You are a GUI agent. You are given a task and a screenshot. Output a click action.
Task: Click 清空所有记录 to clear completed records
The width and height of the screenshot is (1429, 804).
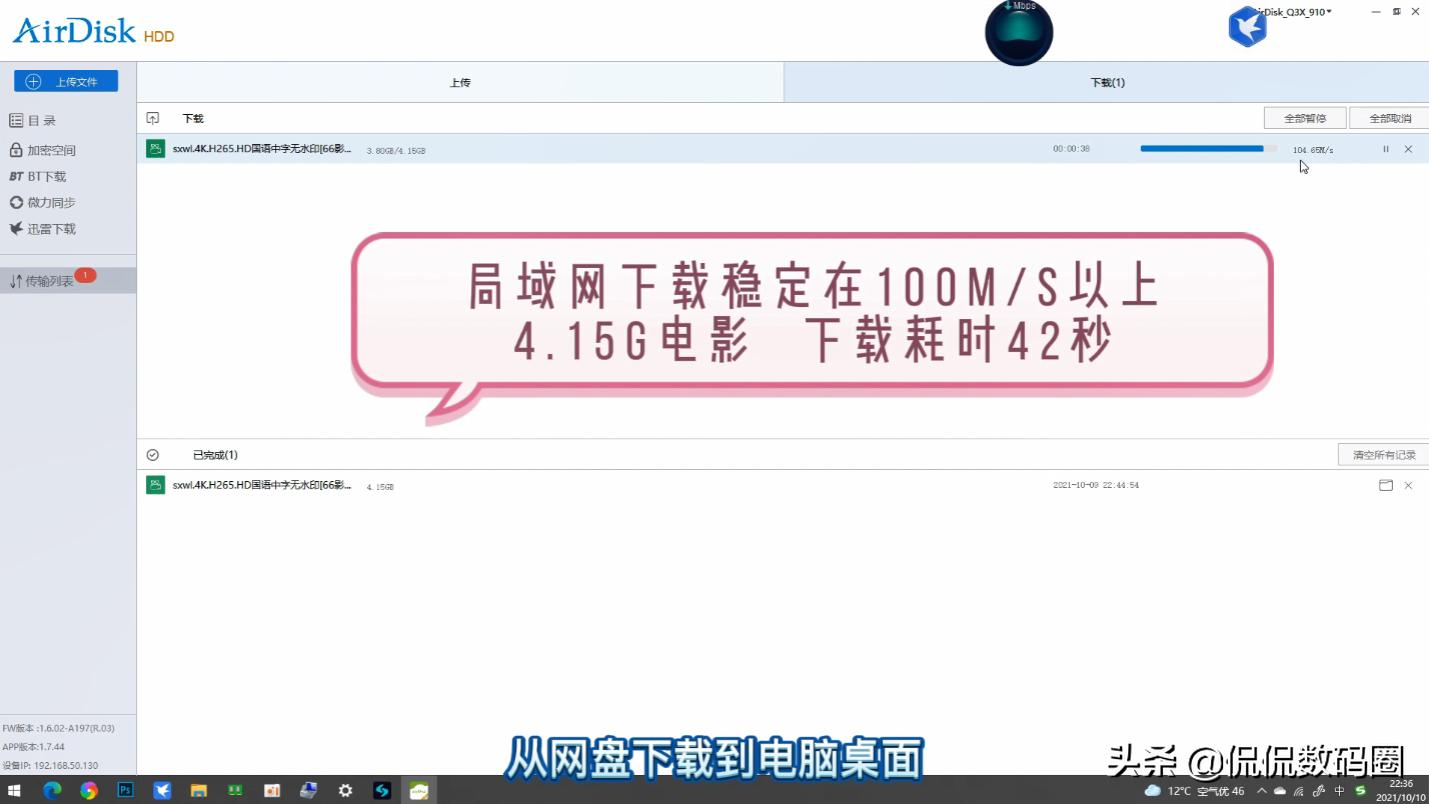pos(1382,454)
